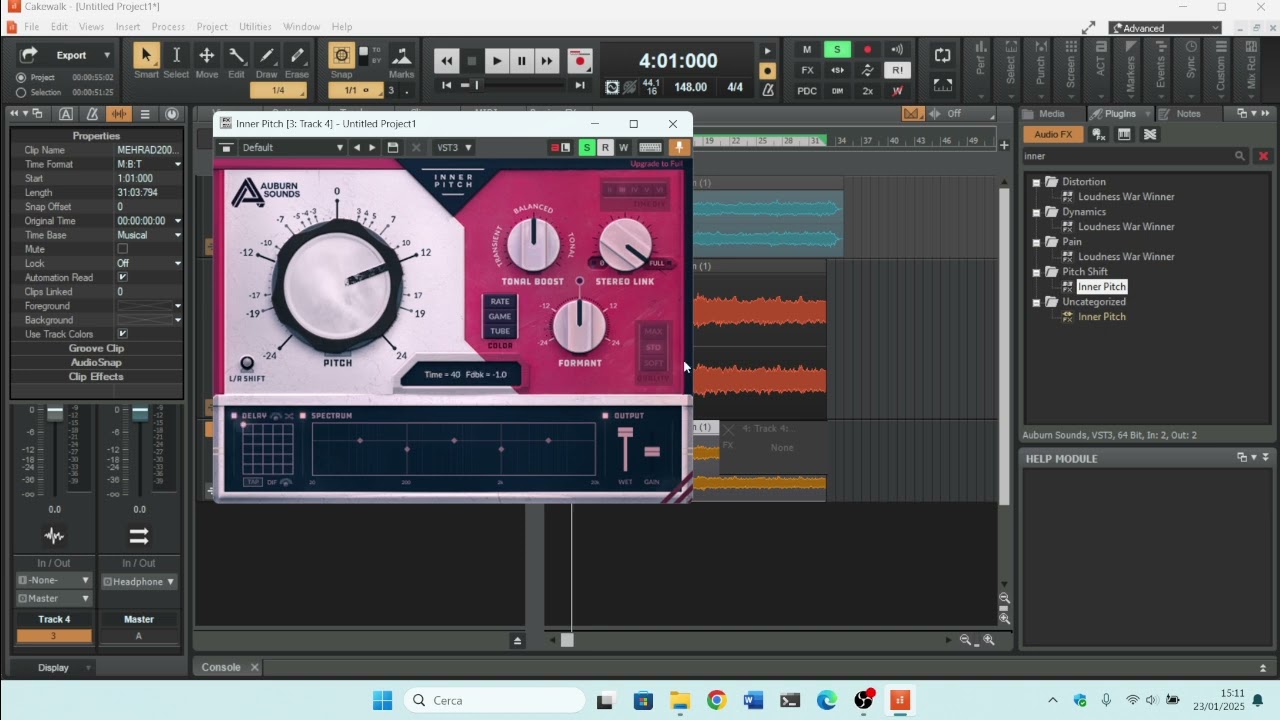The image size is (1280, 720).
Task: Select the Smart tool
Action: [x=146, y=56]
